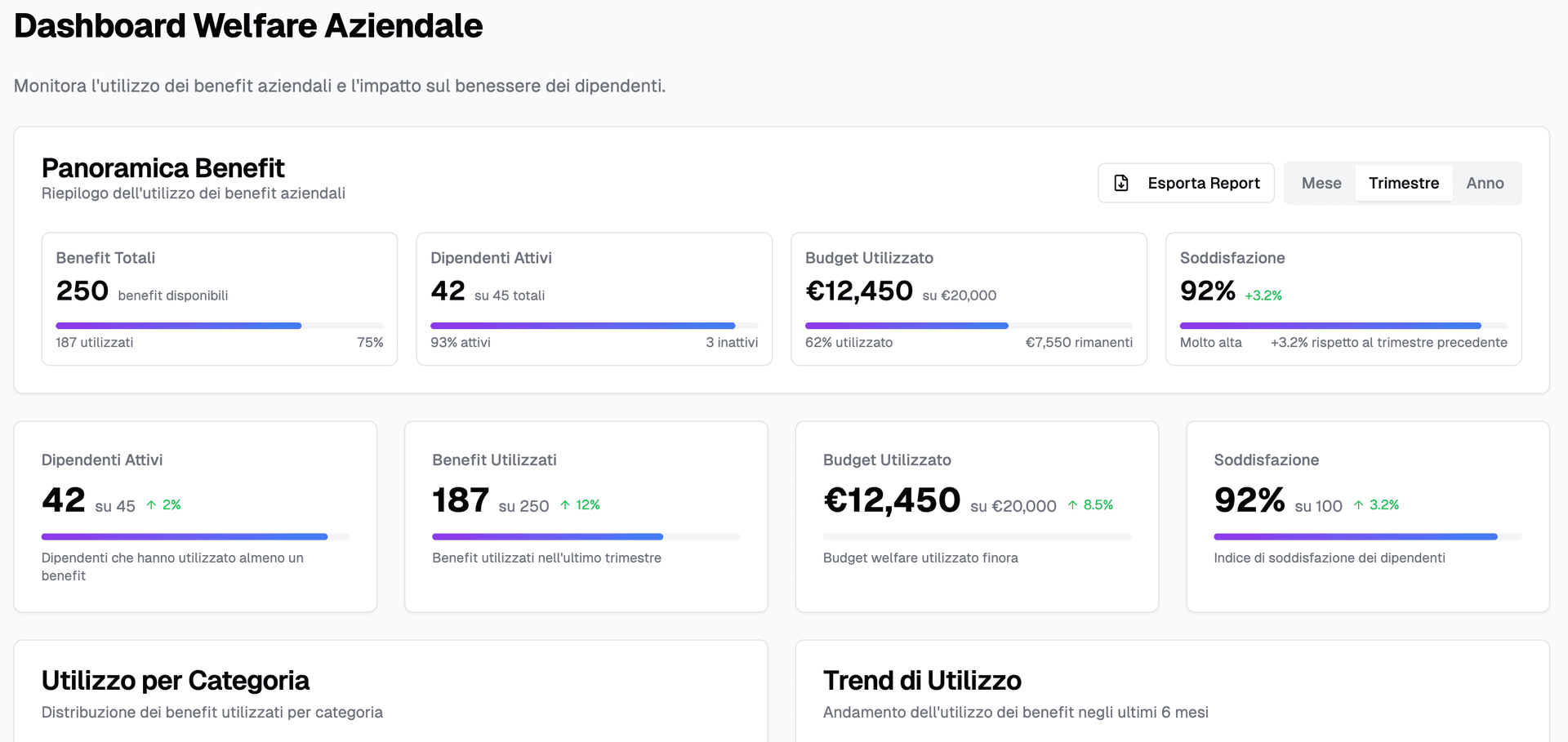Image resolution: width=1568 pixels, height=742 pixels.
Task: Click the Trend di Utilizzo section title
Action: [x=923, y=680]
